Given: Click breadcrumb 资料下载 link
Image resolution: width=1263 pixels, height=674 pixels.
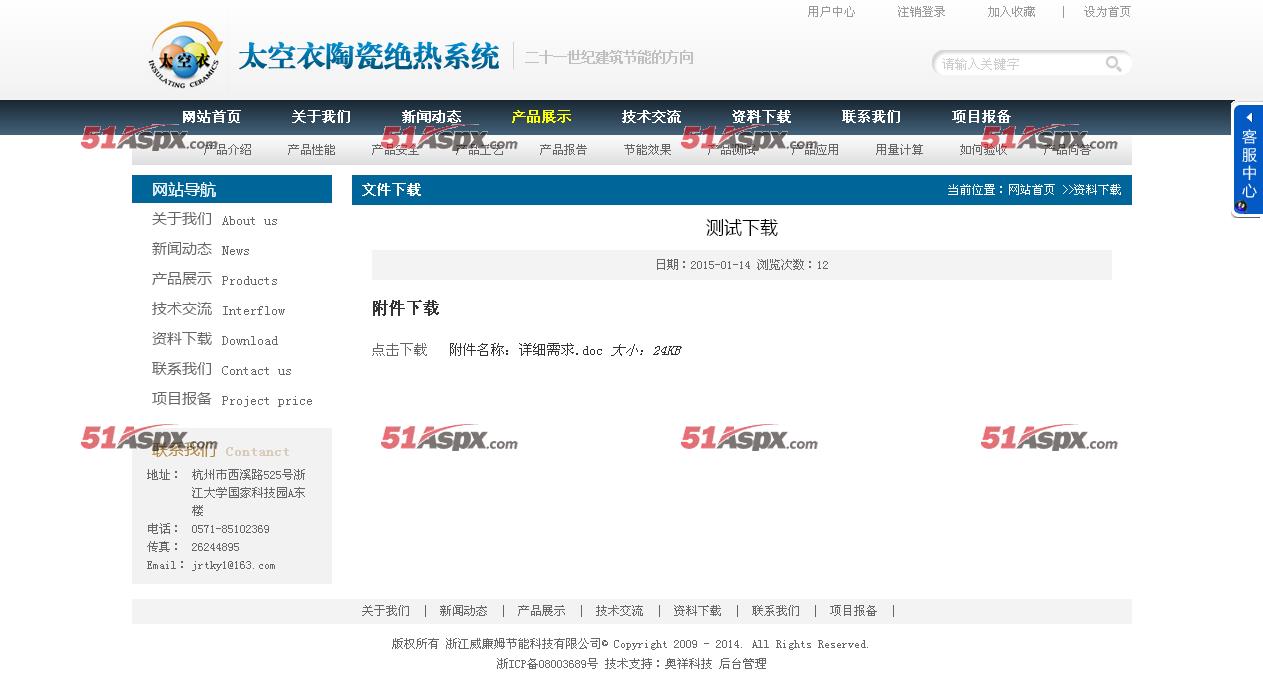Looking at the screenshot, I should coord(1097,190).
